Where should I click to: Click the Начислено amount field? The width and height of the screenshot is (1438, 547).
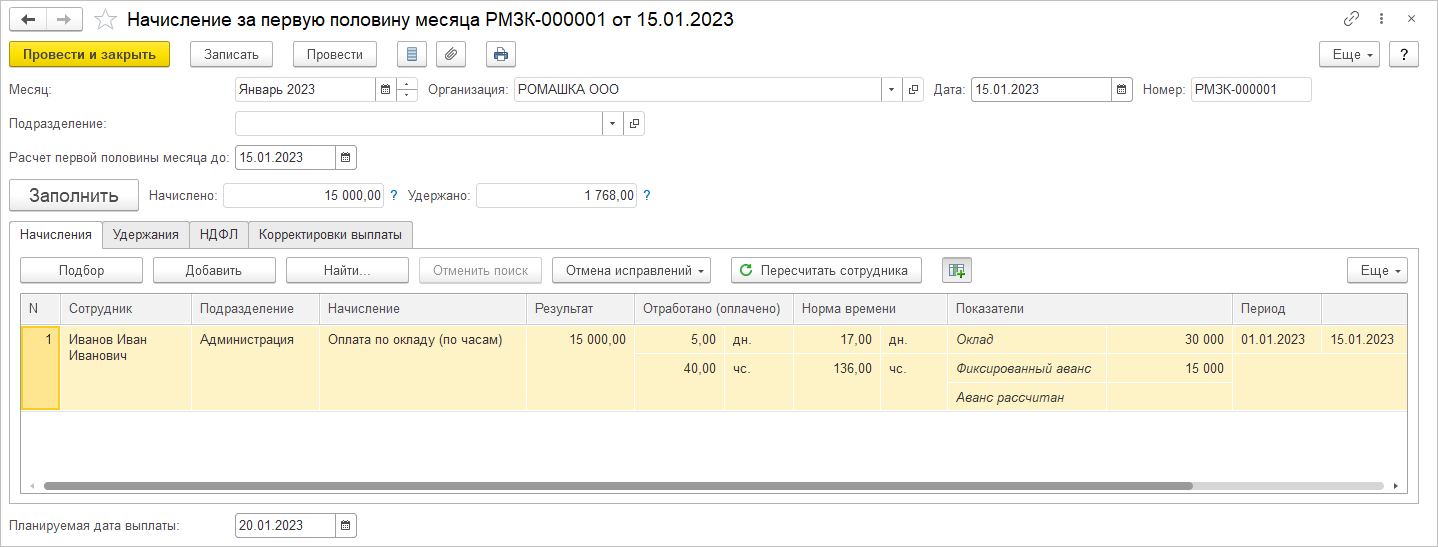(x=304, y=196)
